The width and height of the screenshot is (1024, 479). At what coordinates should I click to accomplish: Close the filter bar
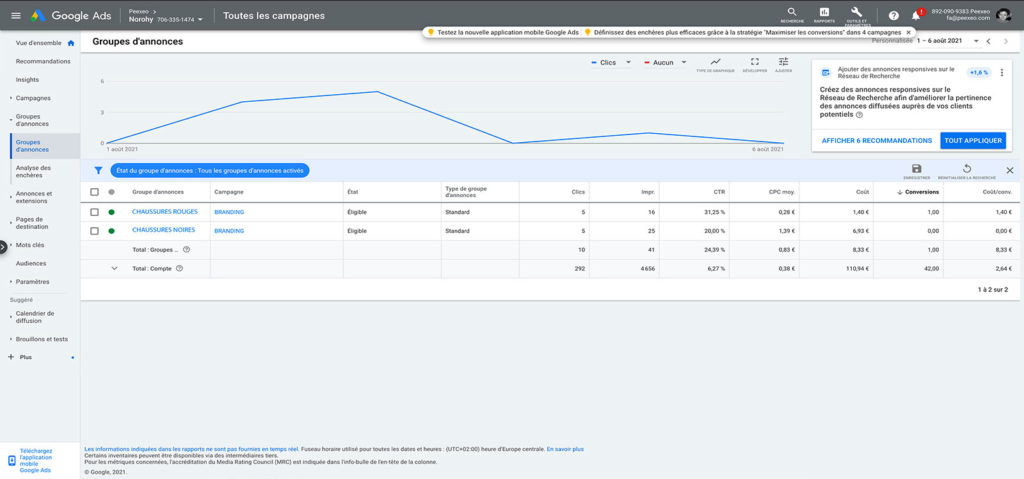1010,171
